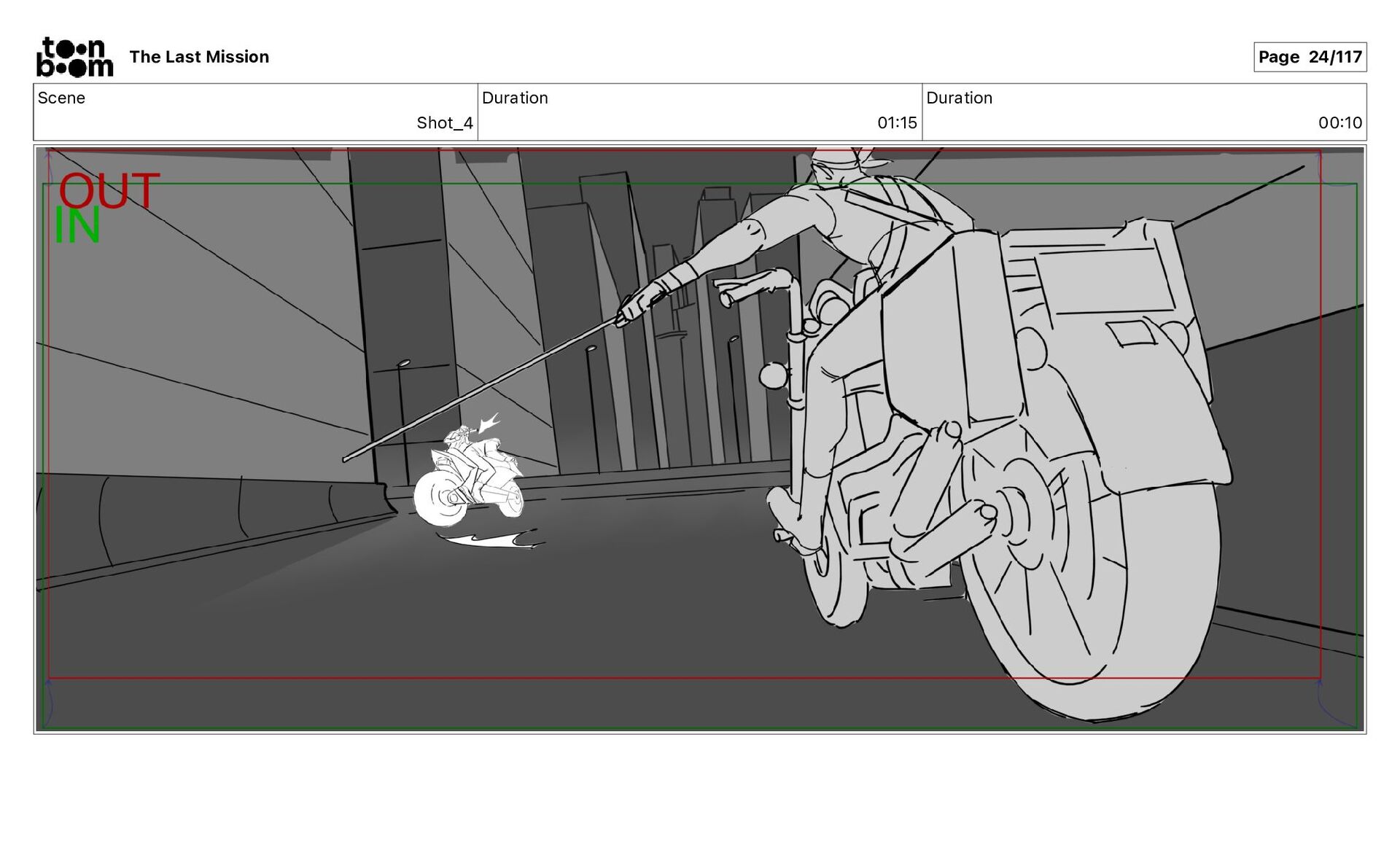
Task: Click the red "OUT" camera label
Action: [x=109, y=190]
